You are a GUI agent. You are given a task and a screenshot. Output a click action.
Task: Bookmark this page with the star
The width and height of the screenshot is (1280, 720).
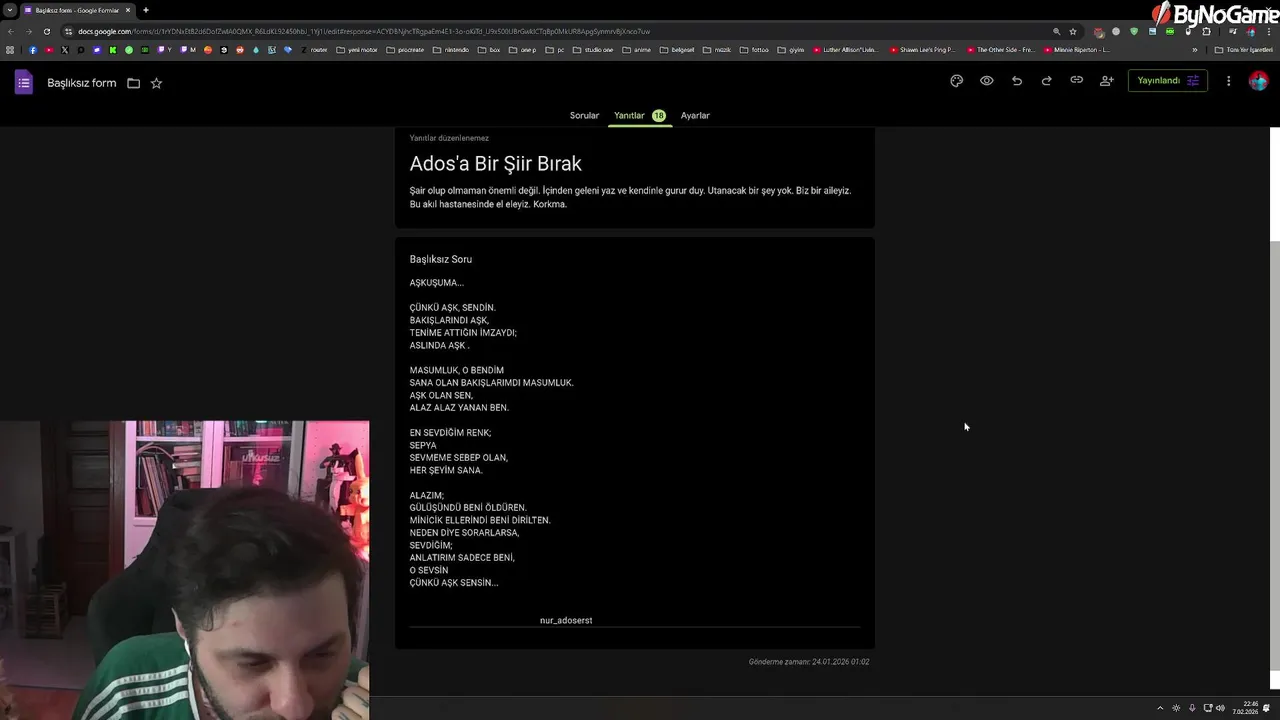point(1073,31)
